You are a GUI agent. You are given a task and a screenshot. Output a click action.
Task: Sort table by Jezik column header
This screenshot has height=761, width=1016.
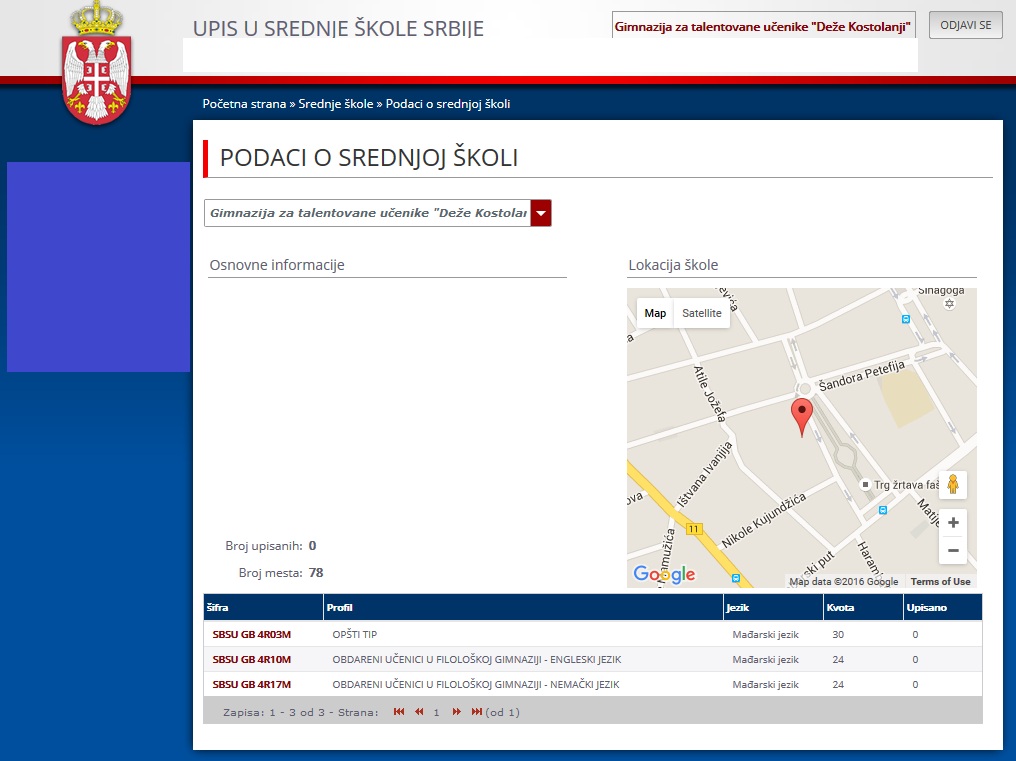click(773, 607)
